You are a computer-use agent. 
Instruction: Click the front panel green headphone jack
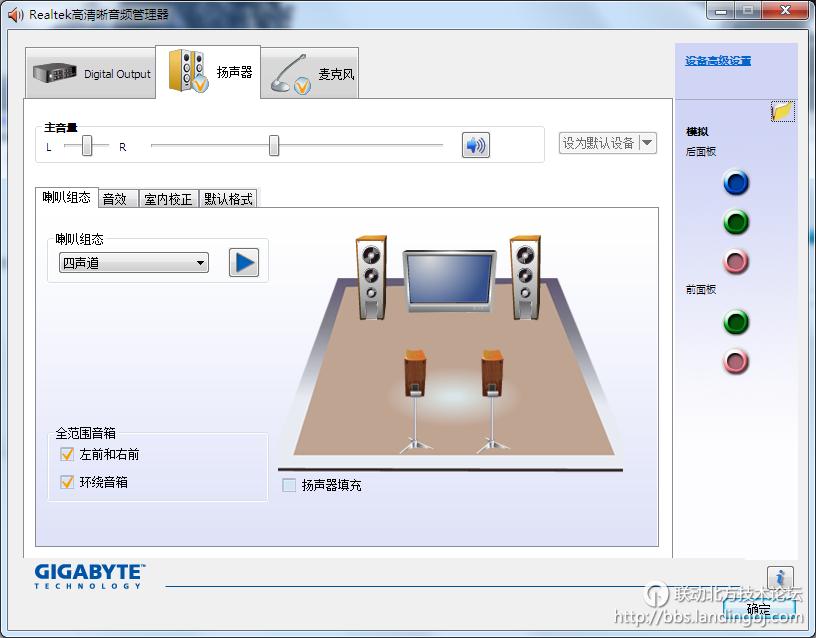pyautogui.click(x=736, y=322)
